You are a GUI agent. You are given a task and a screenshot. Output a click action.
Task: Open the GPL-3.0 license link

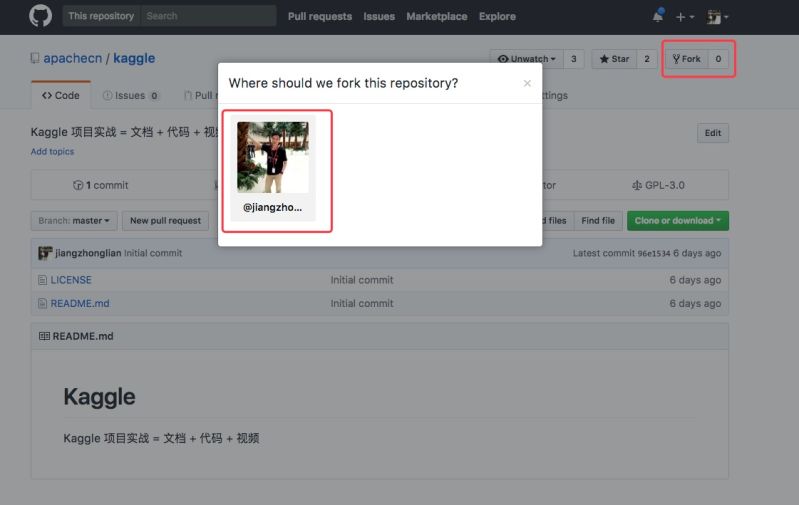(658, 185)
